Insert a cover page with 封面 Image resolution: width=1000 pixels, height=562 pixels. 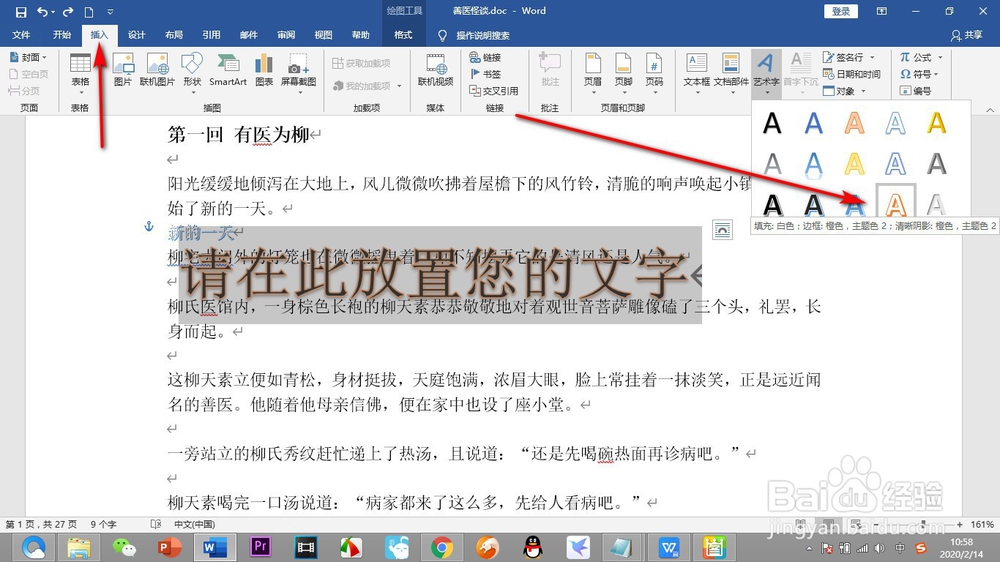[x=29, y=57]
